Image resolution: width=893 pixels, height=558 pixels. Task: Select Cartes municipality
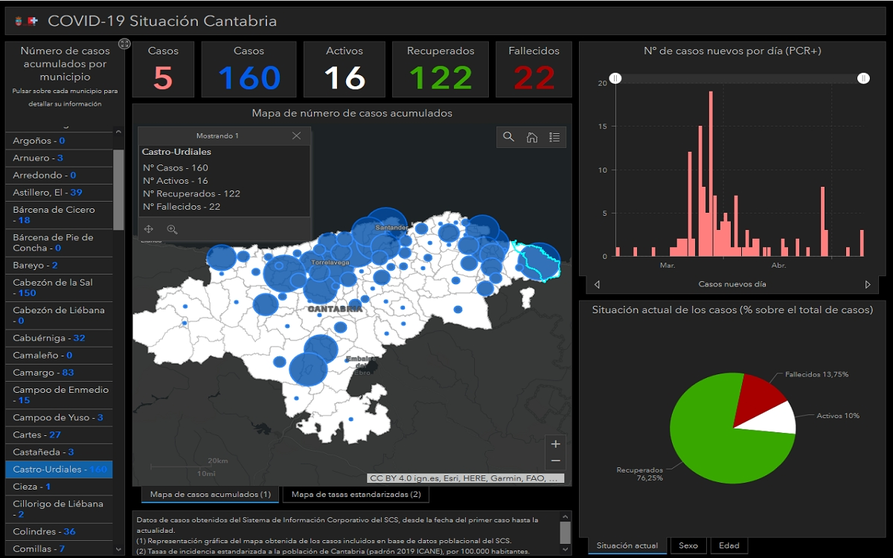tap(59, 434)
